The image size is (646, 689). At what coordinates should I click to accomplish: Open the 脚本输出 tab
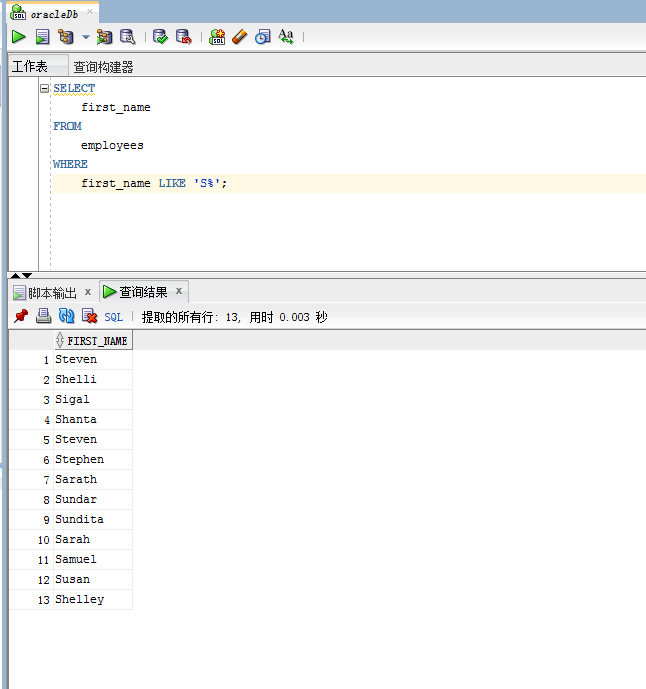coord(52,293)
